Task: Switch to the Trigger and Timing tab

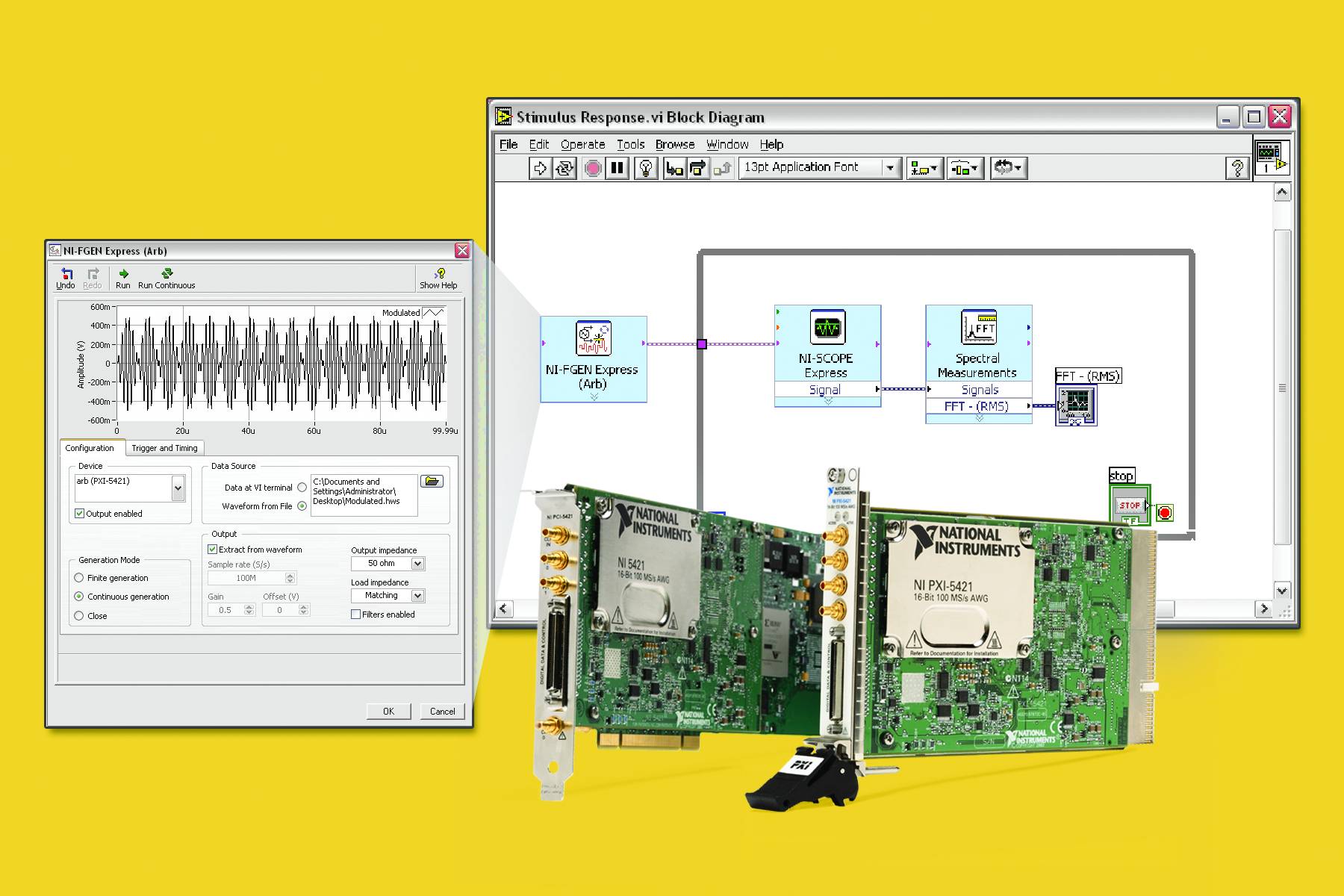Action: coord(165,447)
